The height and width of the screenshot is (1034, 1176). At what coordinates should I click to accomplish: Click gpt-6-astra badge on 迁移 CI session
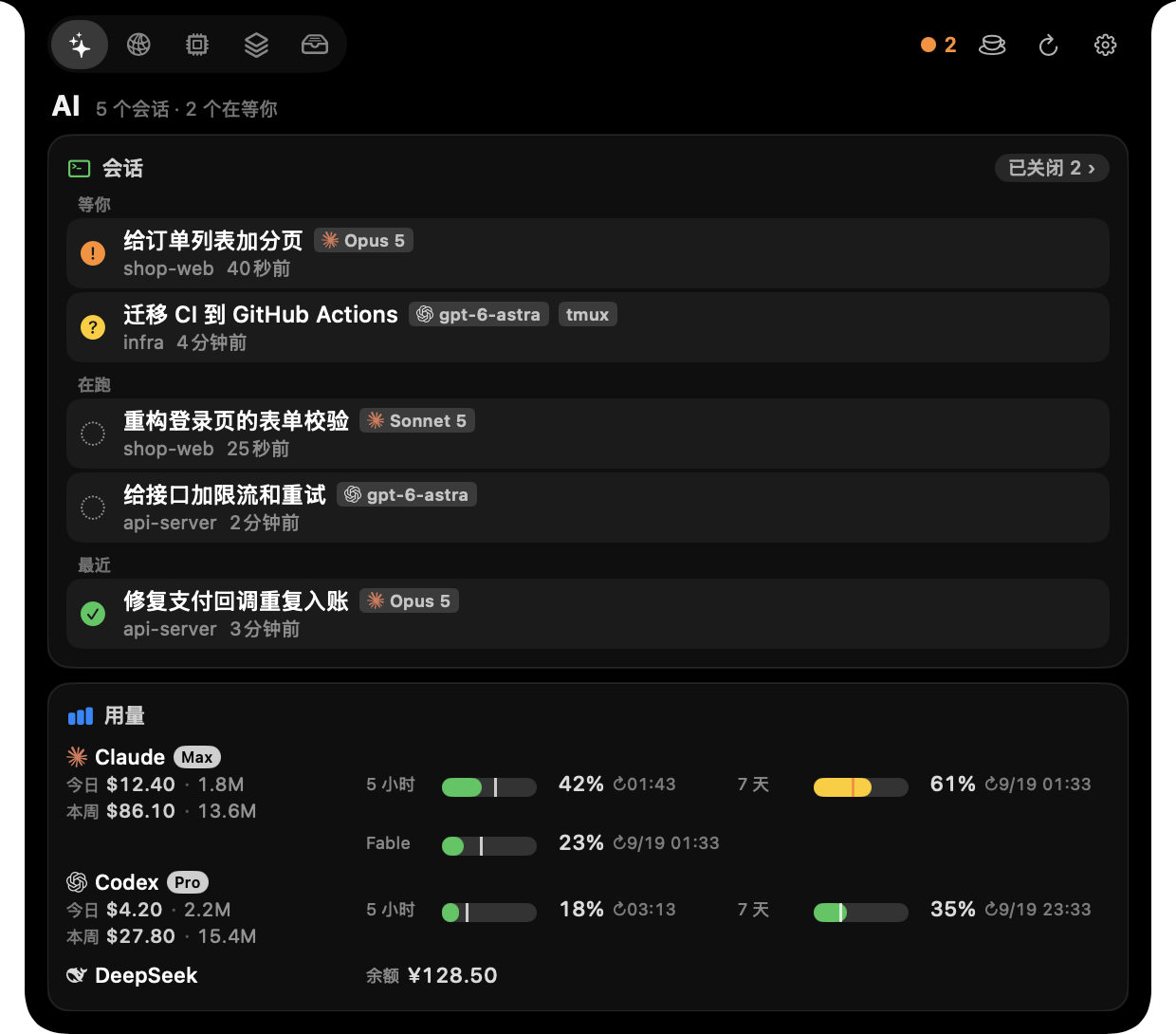(x=479, y=314)
